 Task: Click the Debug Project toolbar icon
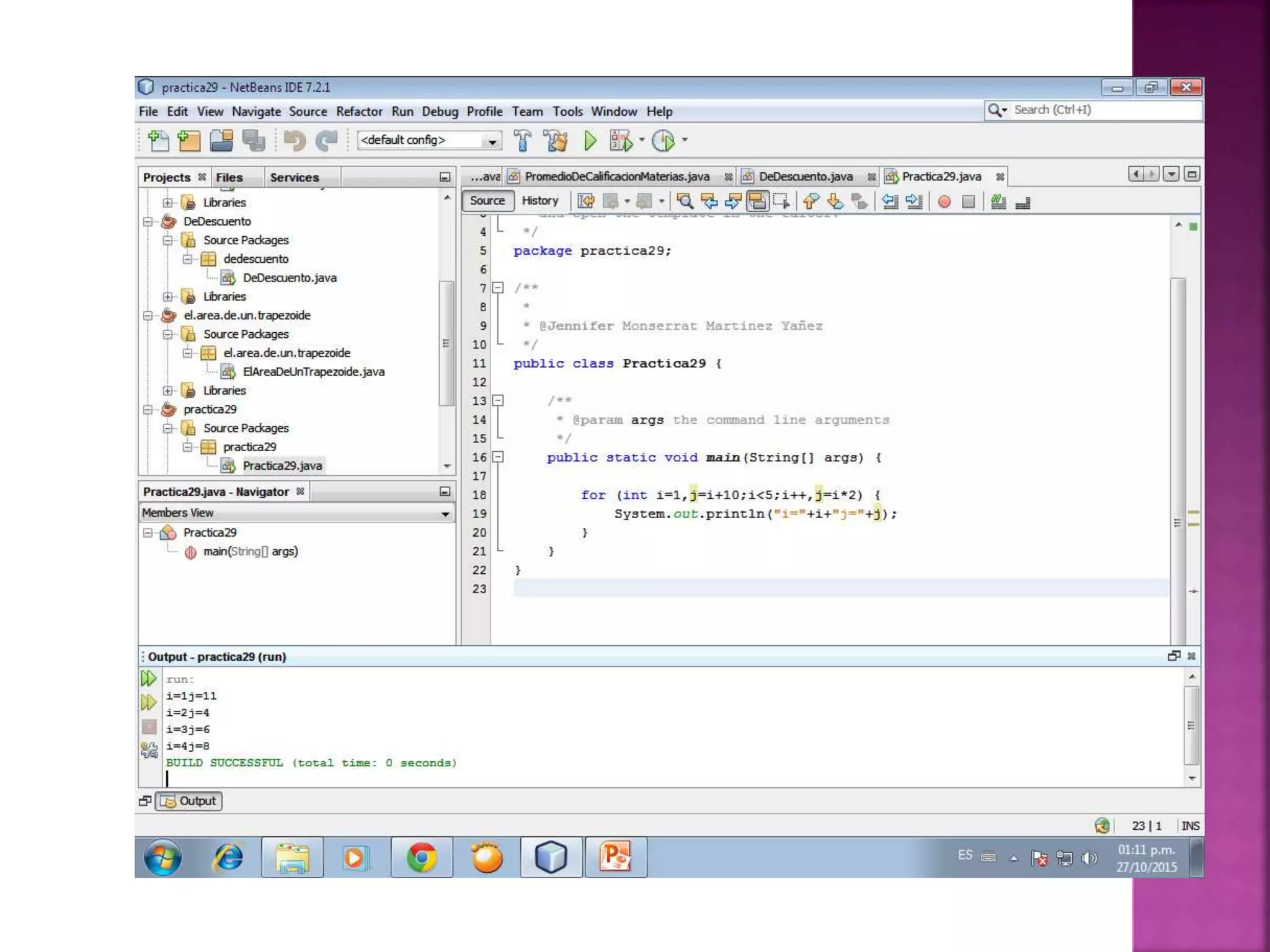tap(621, 141)
